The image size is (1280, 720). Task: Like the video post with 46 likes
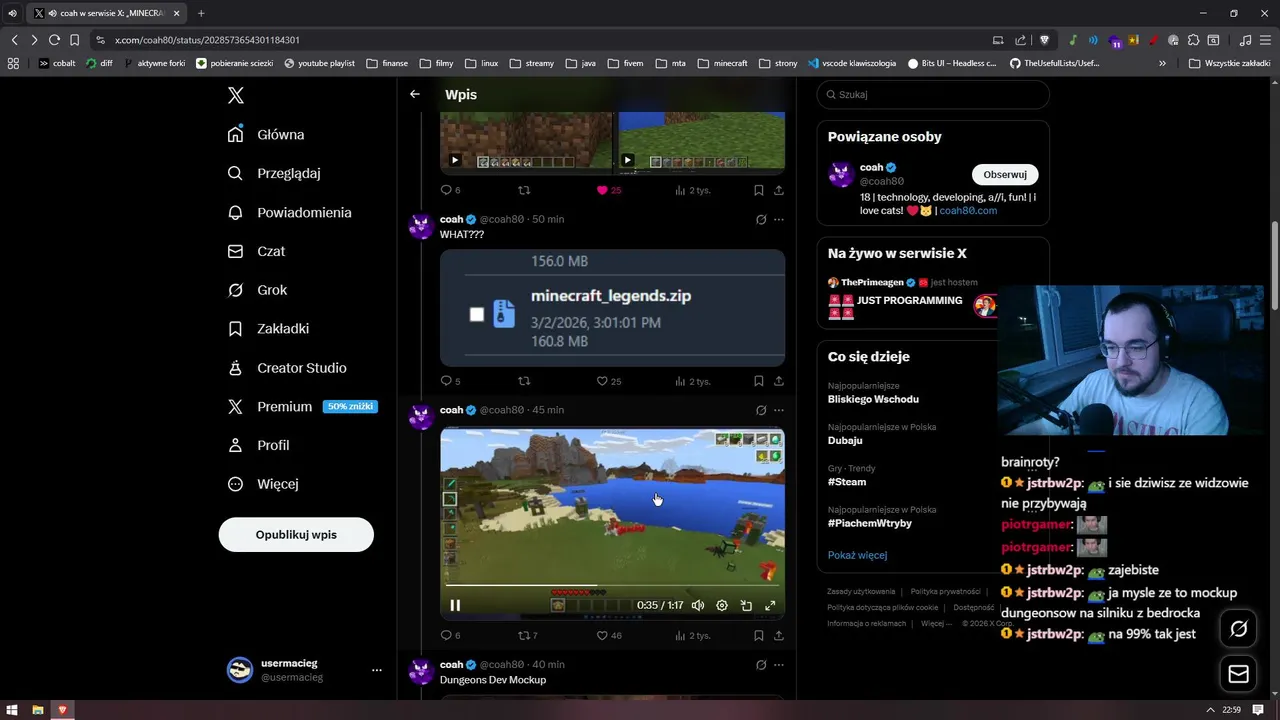[x=609, y=635]
